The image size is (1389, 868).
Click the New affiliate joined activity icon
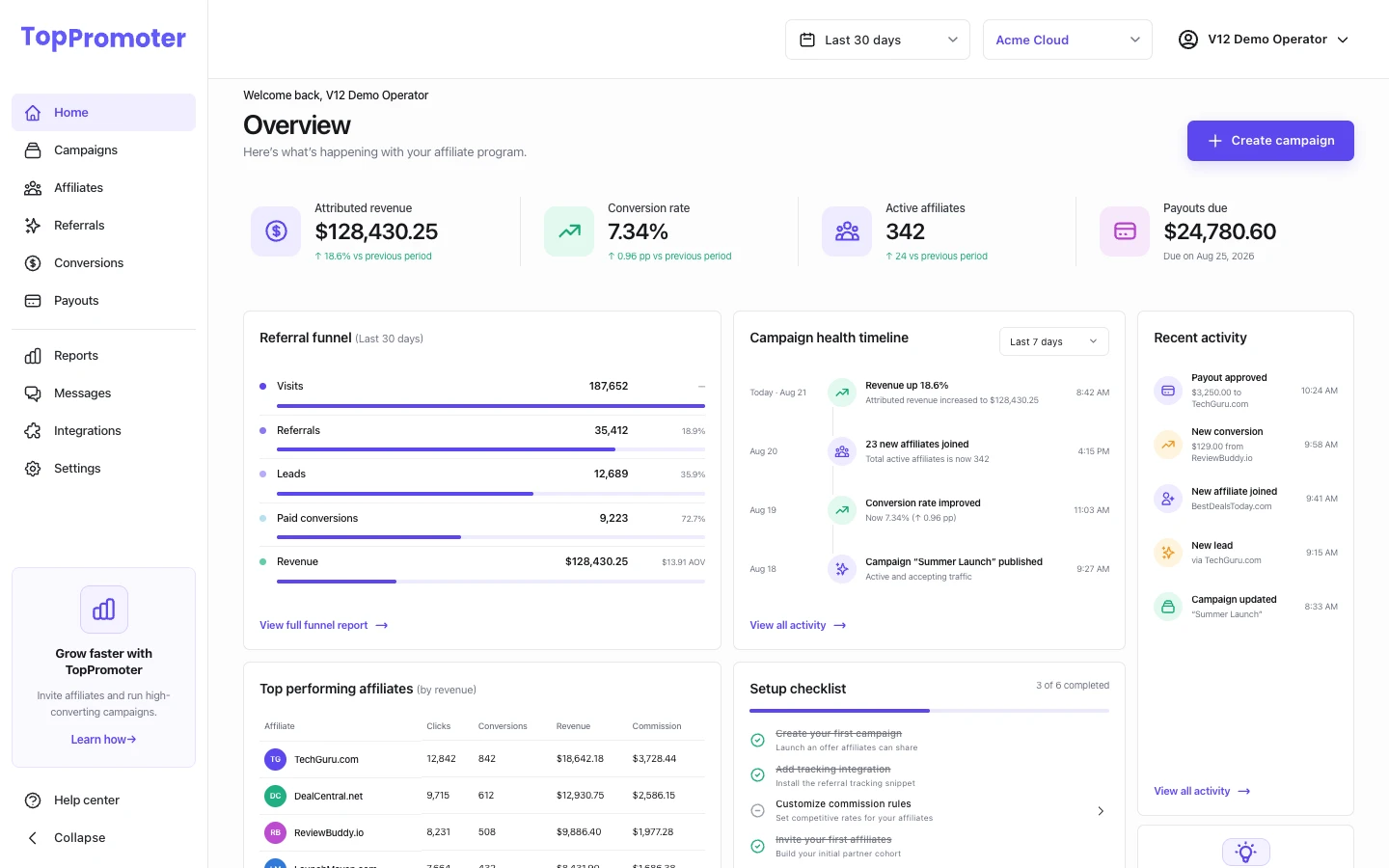click(x=1168, y=499)
